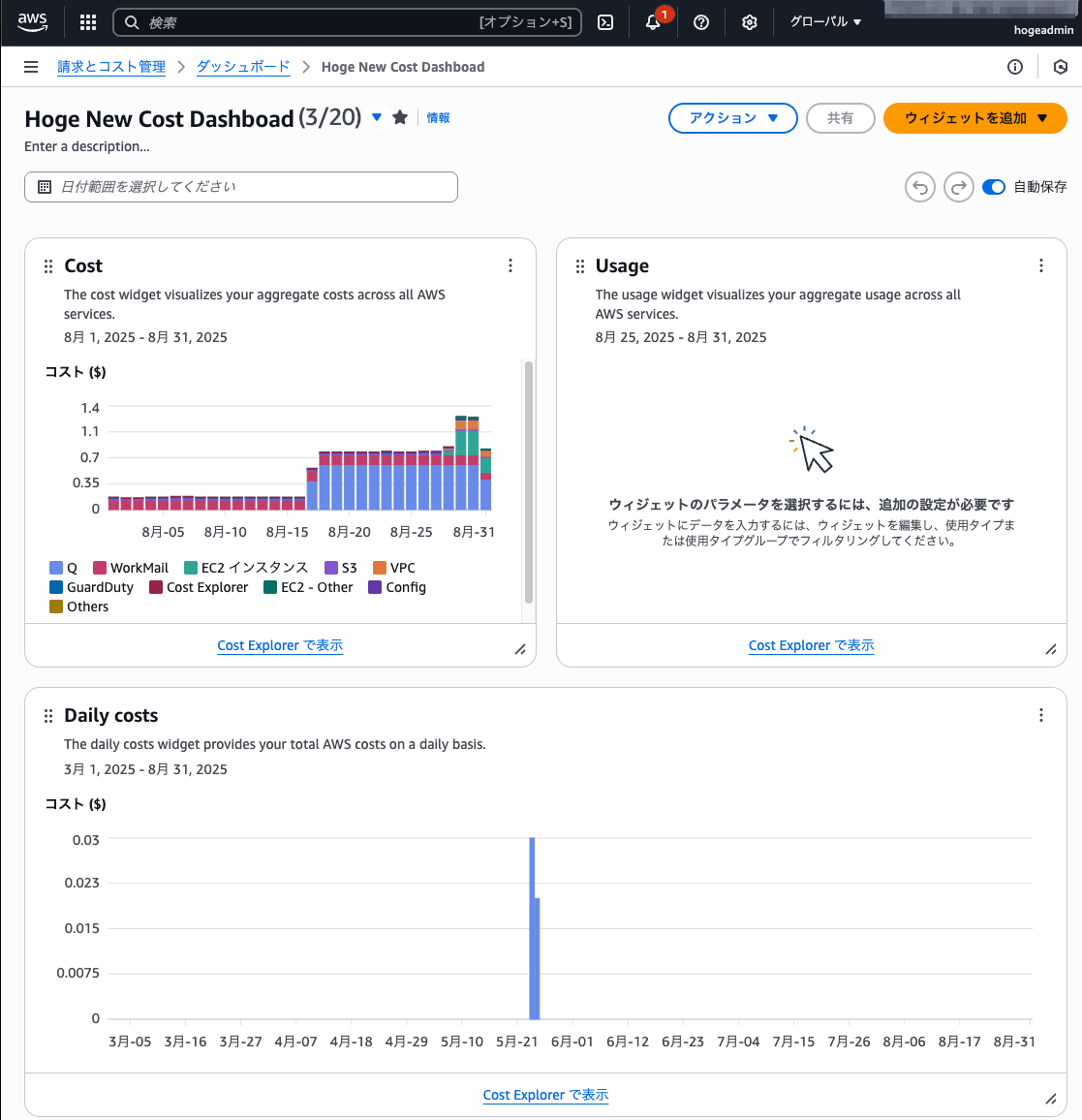Open the notifications bell
Image resolution: width=1082 pixels, height=1120 pixels.
pyautogui.click(x=653, y=22)
